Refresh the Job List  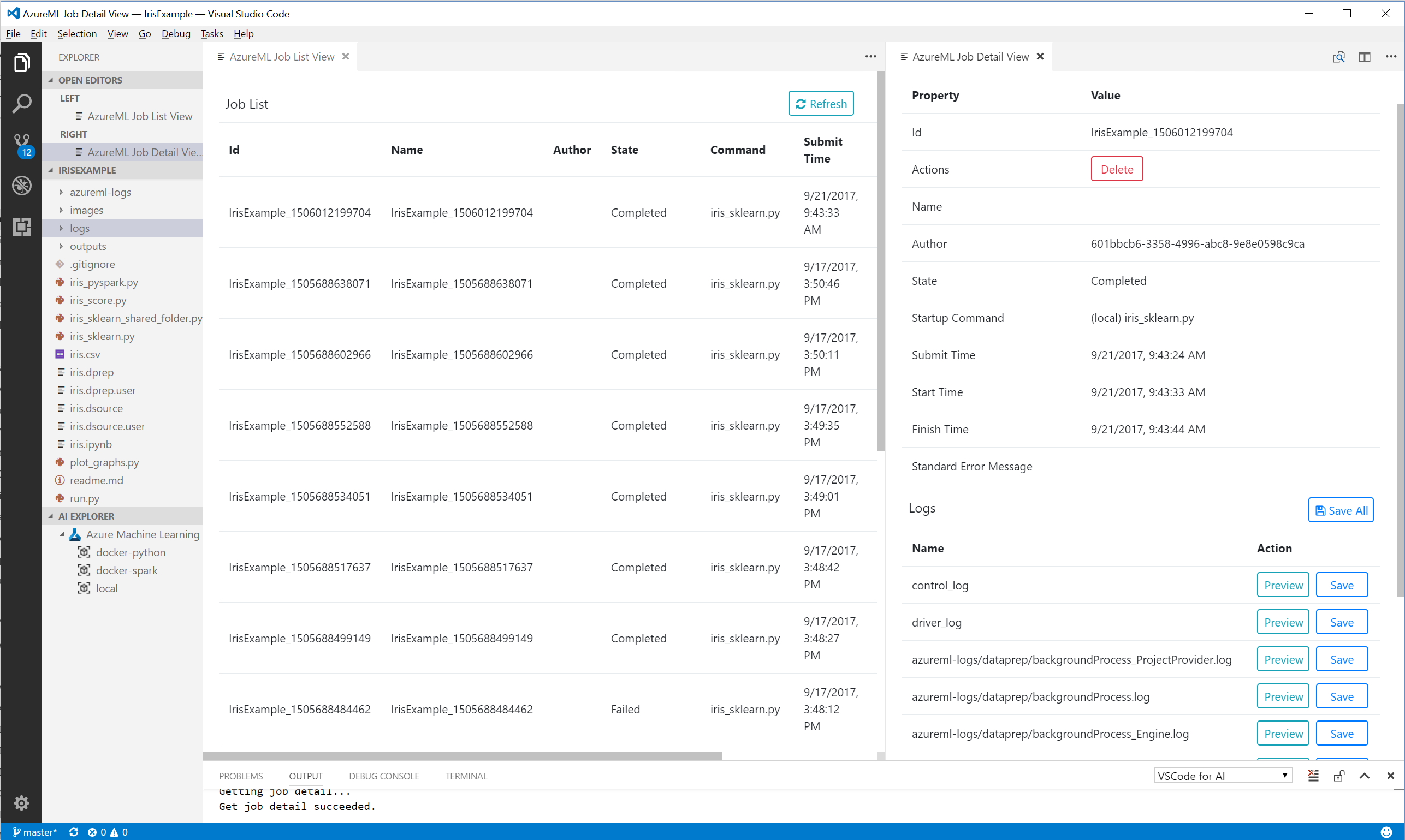(x=821, y=104)
